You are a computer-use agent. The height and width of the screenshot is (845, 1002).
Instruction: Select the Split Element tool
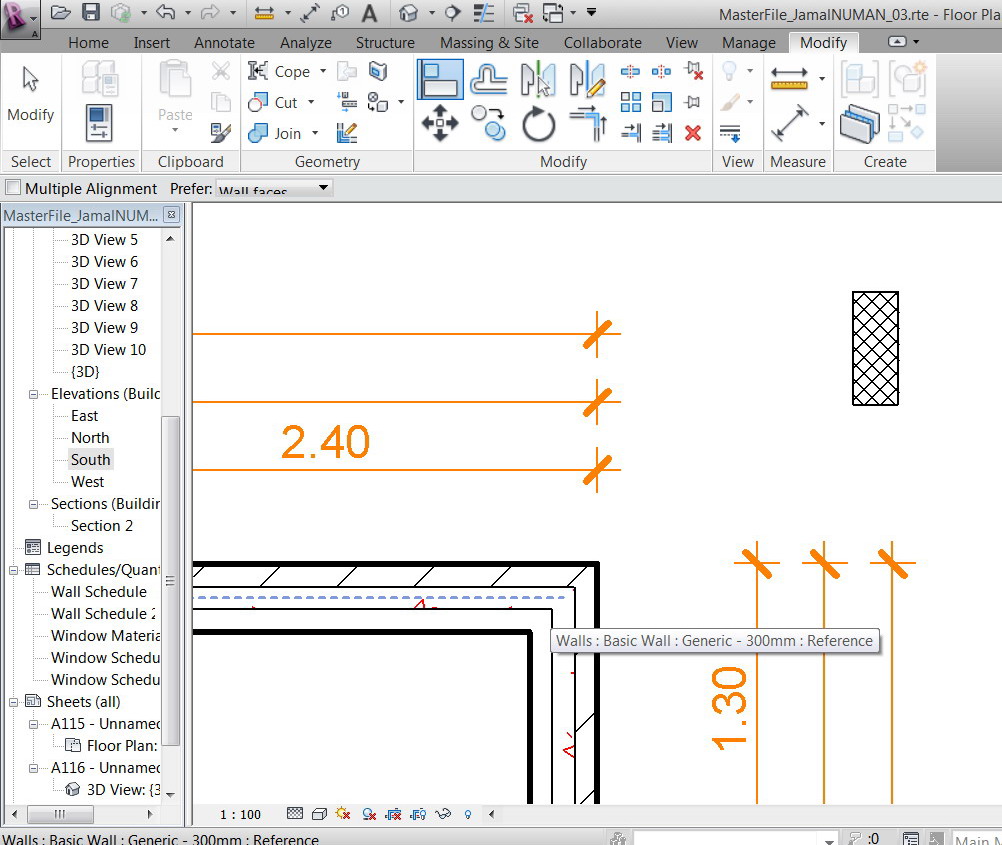pyautogui.click(x=631, y=71)
